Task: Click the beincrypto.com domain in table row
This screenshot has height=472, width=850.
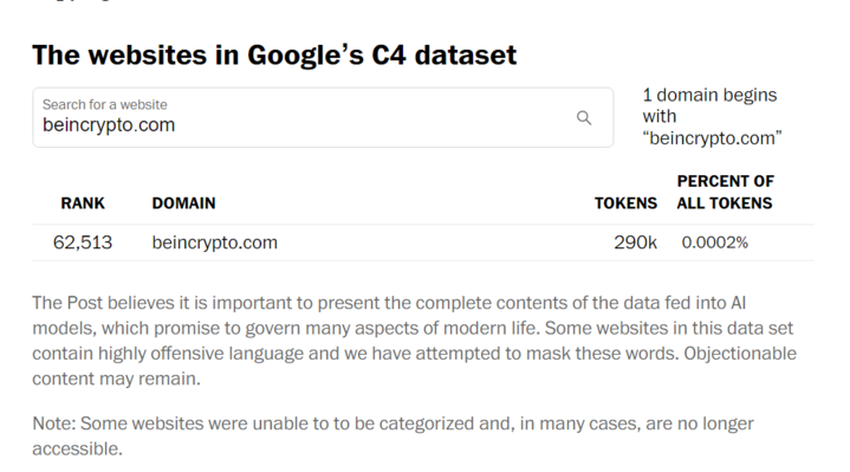Action: coord(215,242)
